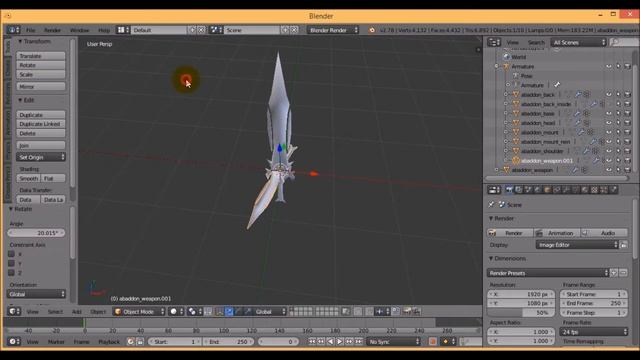This screenshot has width=640, height=360.
Task: Click the auto keyframe record button
Action: coord(433,342)
